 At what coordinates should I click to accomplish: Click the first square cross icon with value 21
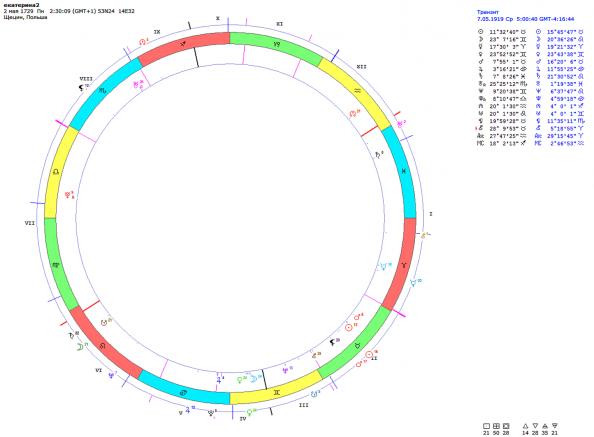[486, 426]
